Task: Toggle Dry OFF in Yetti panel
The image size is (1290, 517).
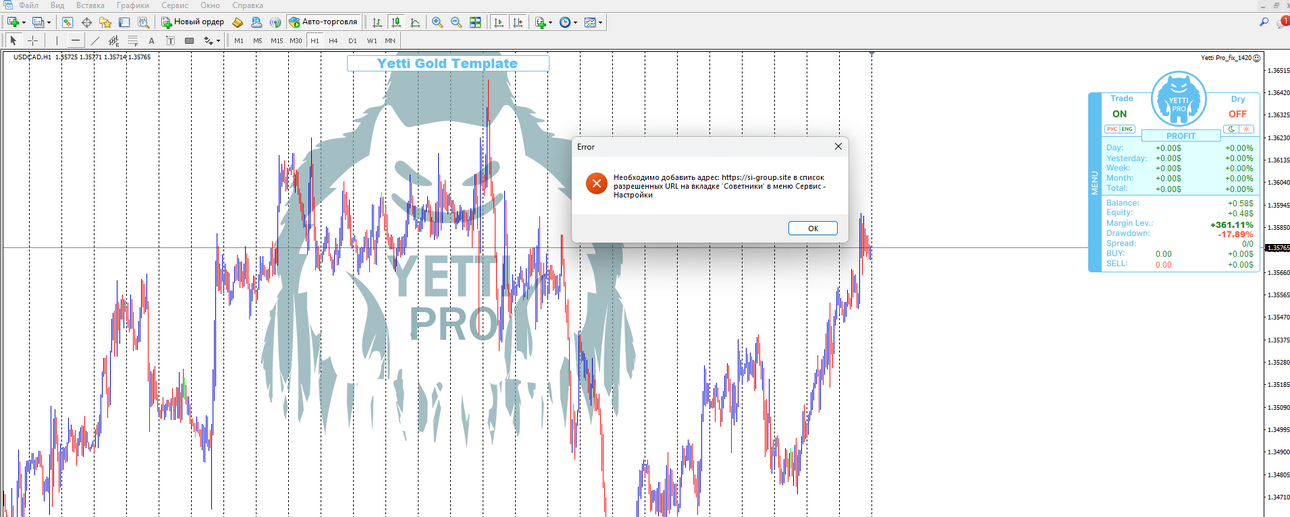Action: coord(1238,114)
